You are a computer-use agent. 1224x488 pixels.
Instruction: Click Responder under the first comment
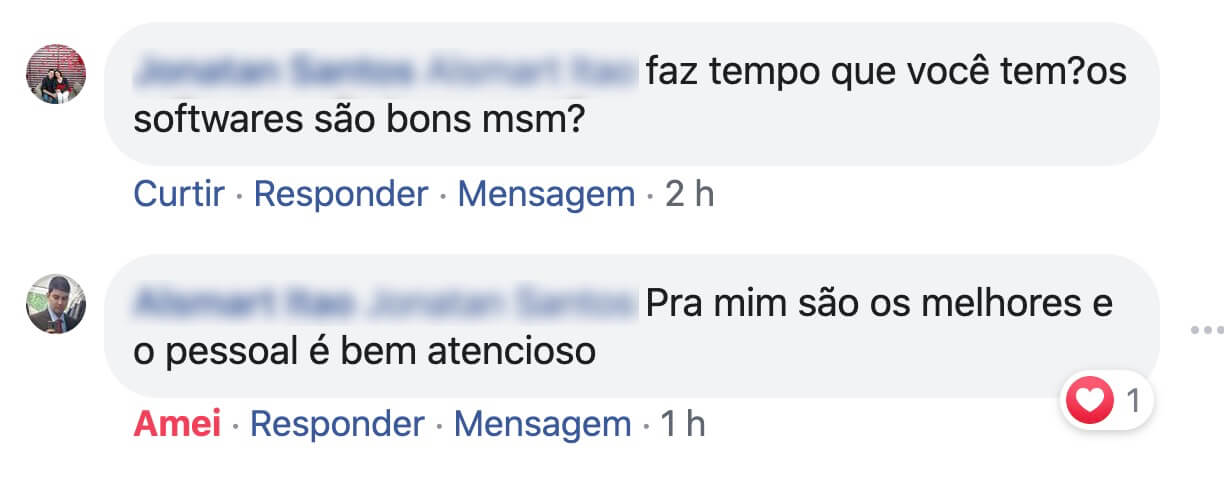tap(341, 194)
